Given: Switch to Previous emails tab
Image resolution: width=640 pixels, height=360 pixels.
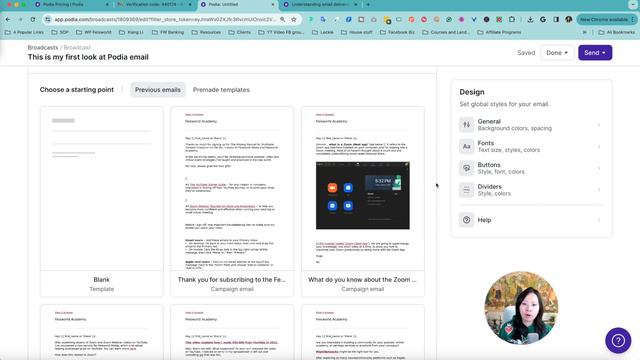Looking at the screenshot, I should 158,90.
